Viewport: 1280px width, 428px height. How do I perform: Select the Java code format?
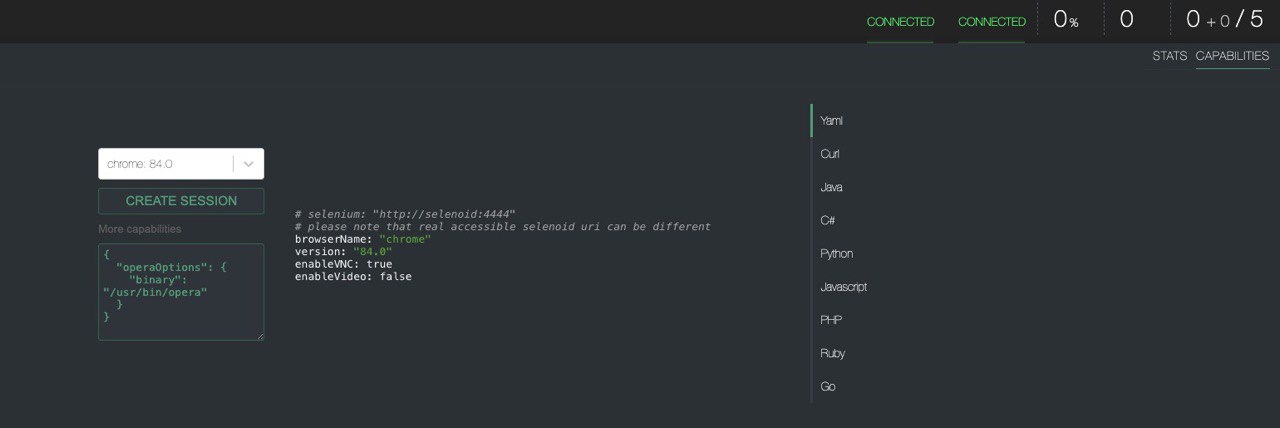[831, 187]
